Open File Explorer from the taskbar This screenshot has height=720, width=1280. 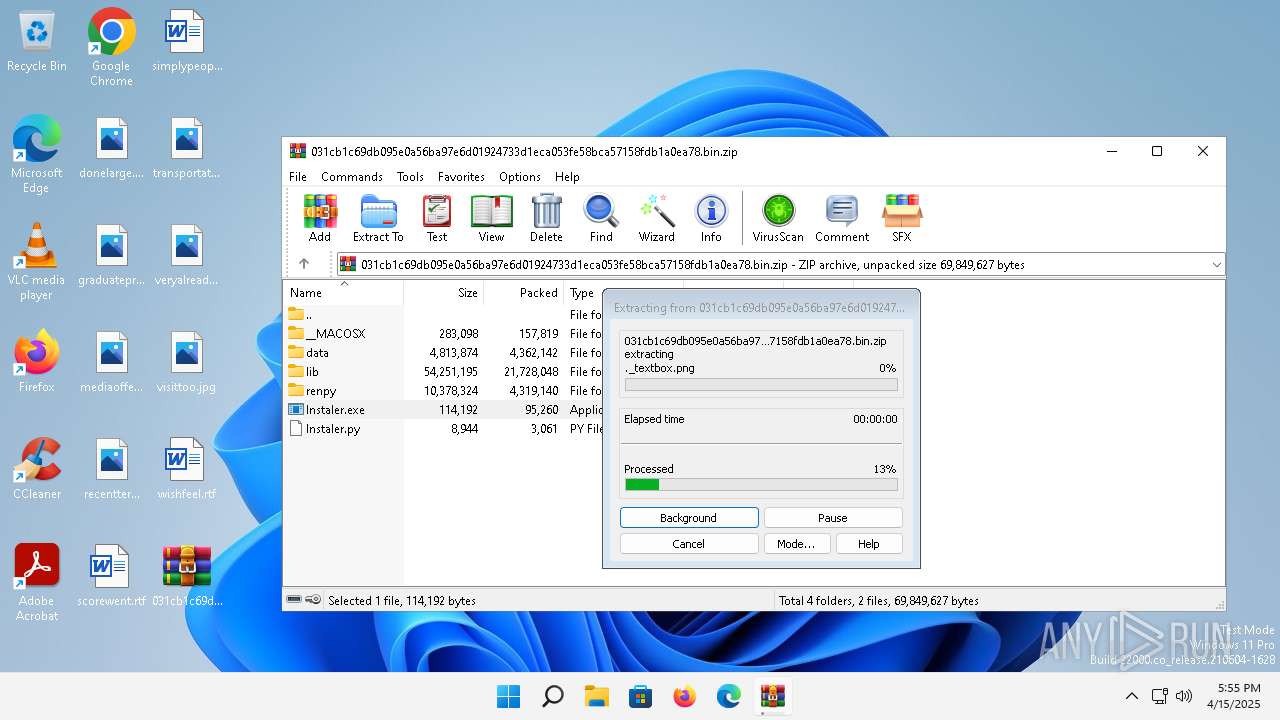pos(596,696)
